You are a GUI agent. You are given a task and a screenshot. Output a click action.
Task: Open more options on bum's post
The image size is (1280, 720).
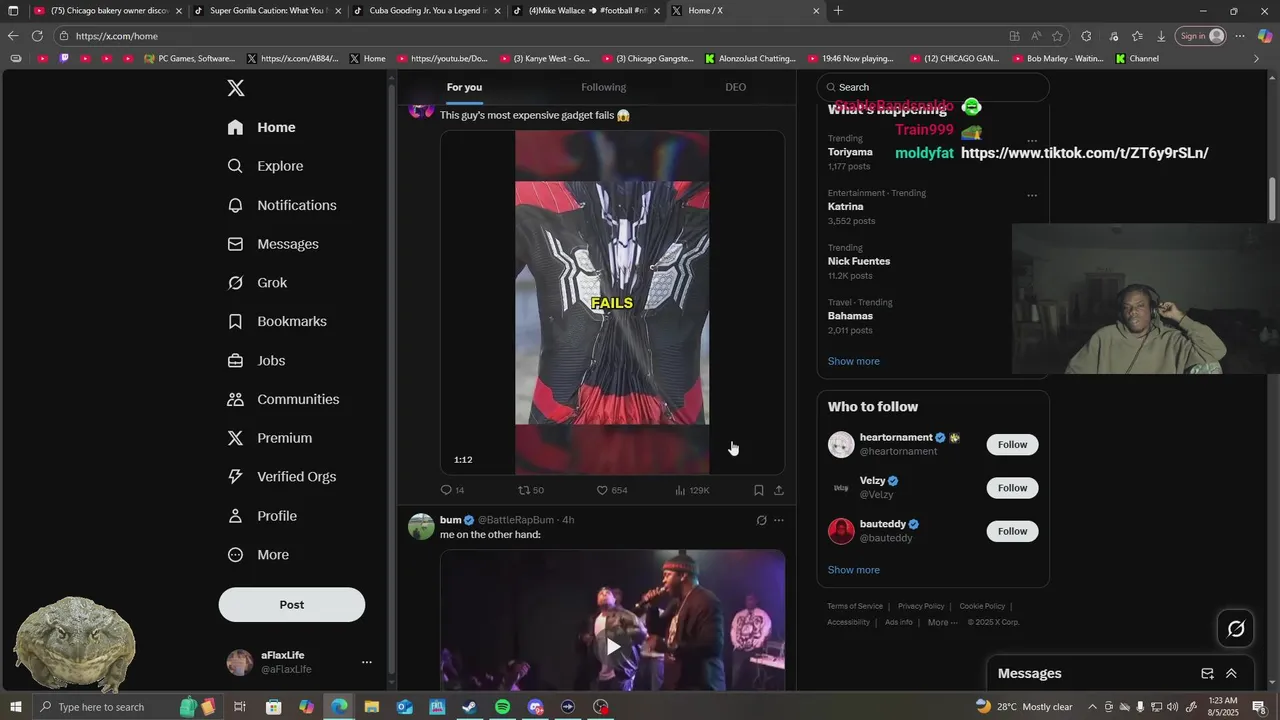(779, 520)
